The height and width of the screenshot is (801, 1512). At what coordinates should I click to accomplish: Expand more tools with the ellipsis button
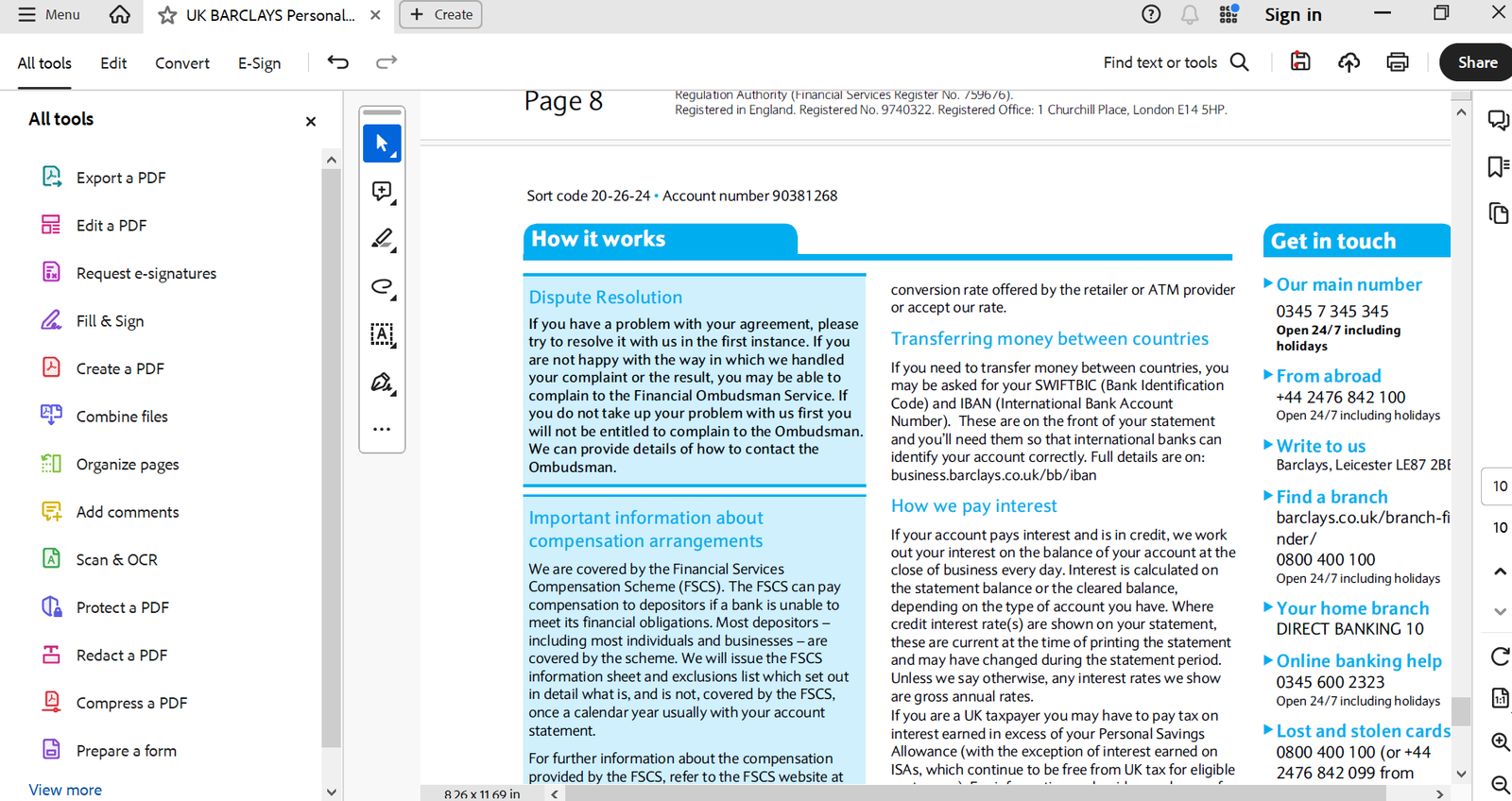coord(382,429)
